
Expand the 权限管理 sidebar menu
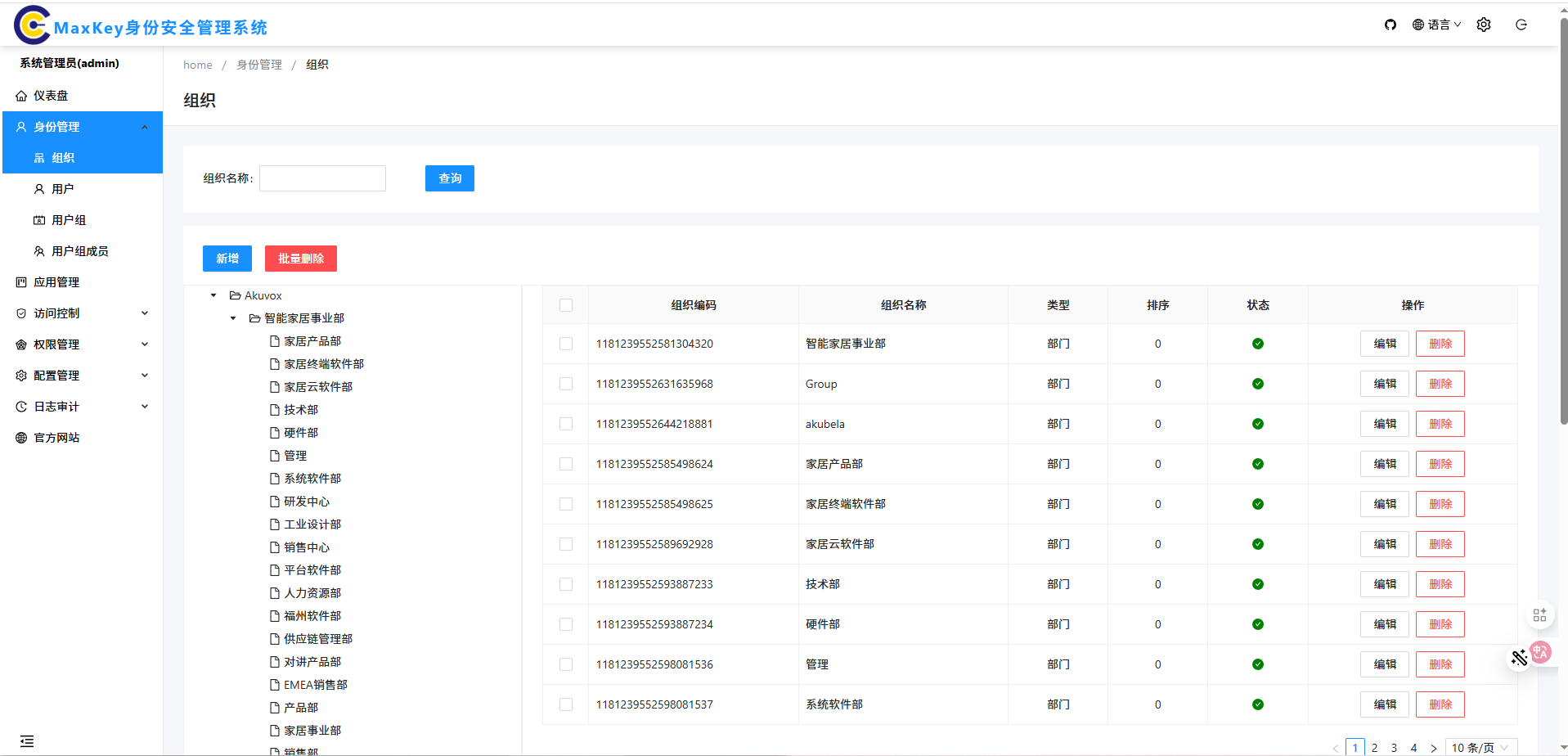pyautogui.click(x=82, y=344)
